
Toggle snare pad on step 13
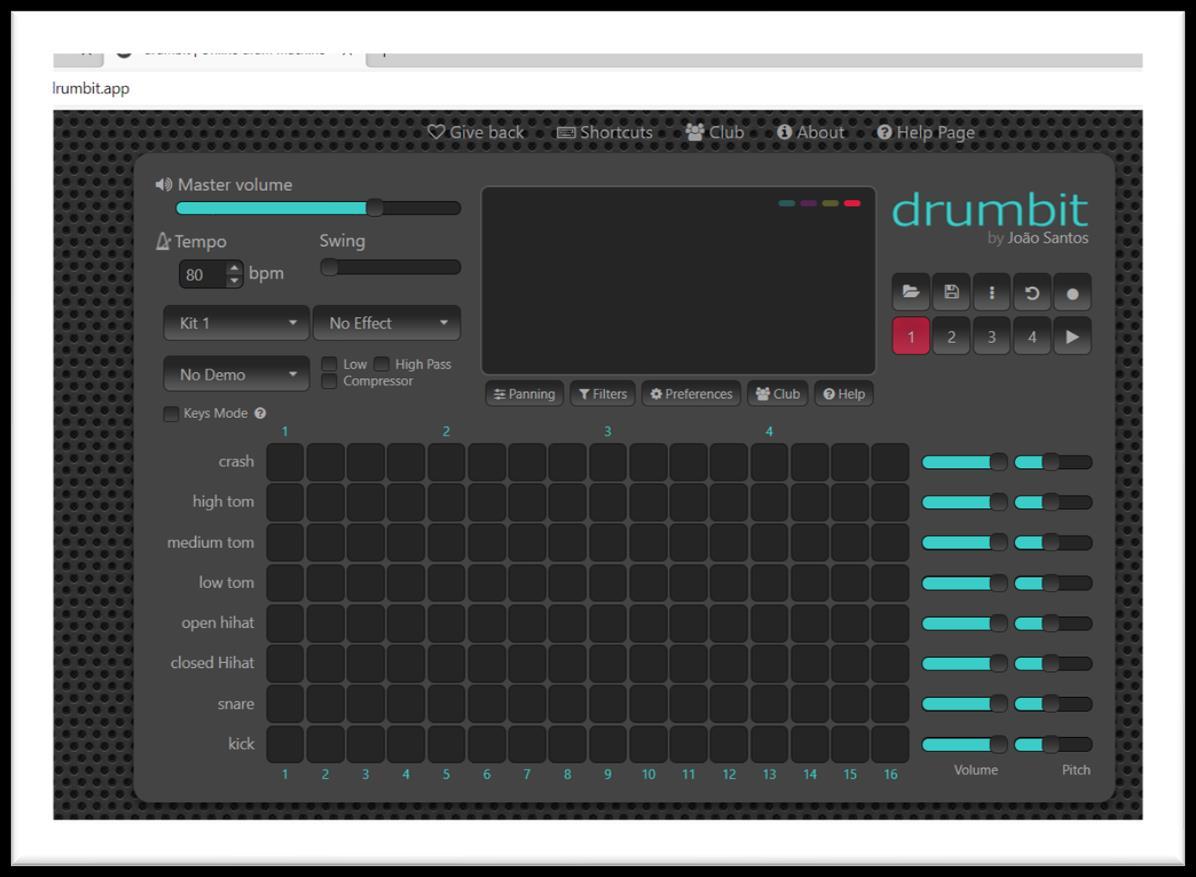(769, 704)
